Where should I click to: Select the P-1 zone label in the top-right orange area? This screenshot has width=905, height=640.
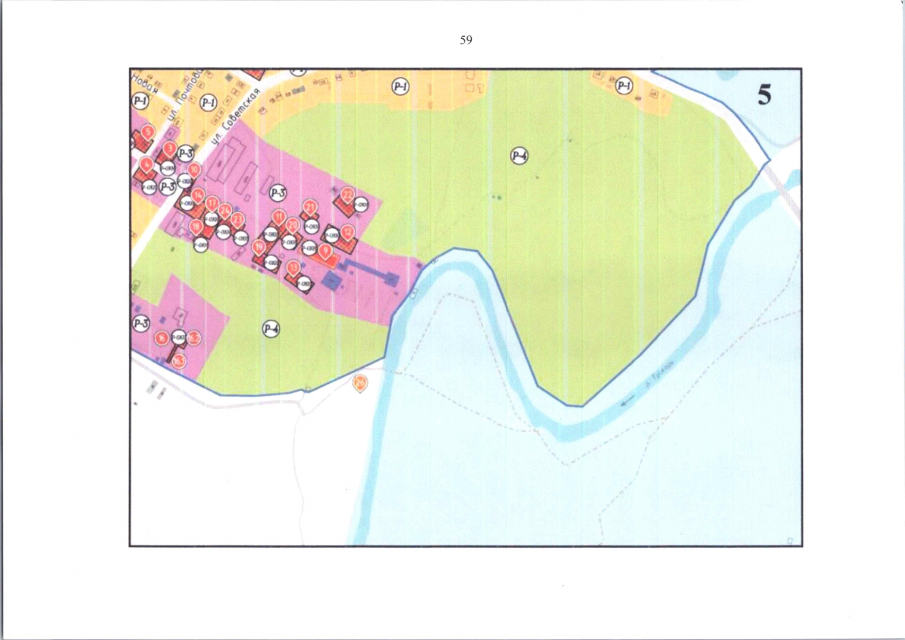click(624, 86)
